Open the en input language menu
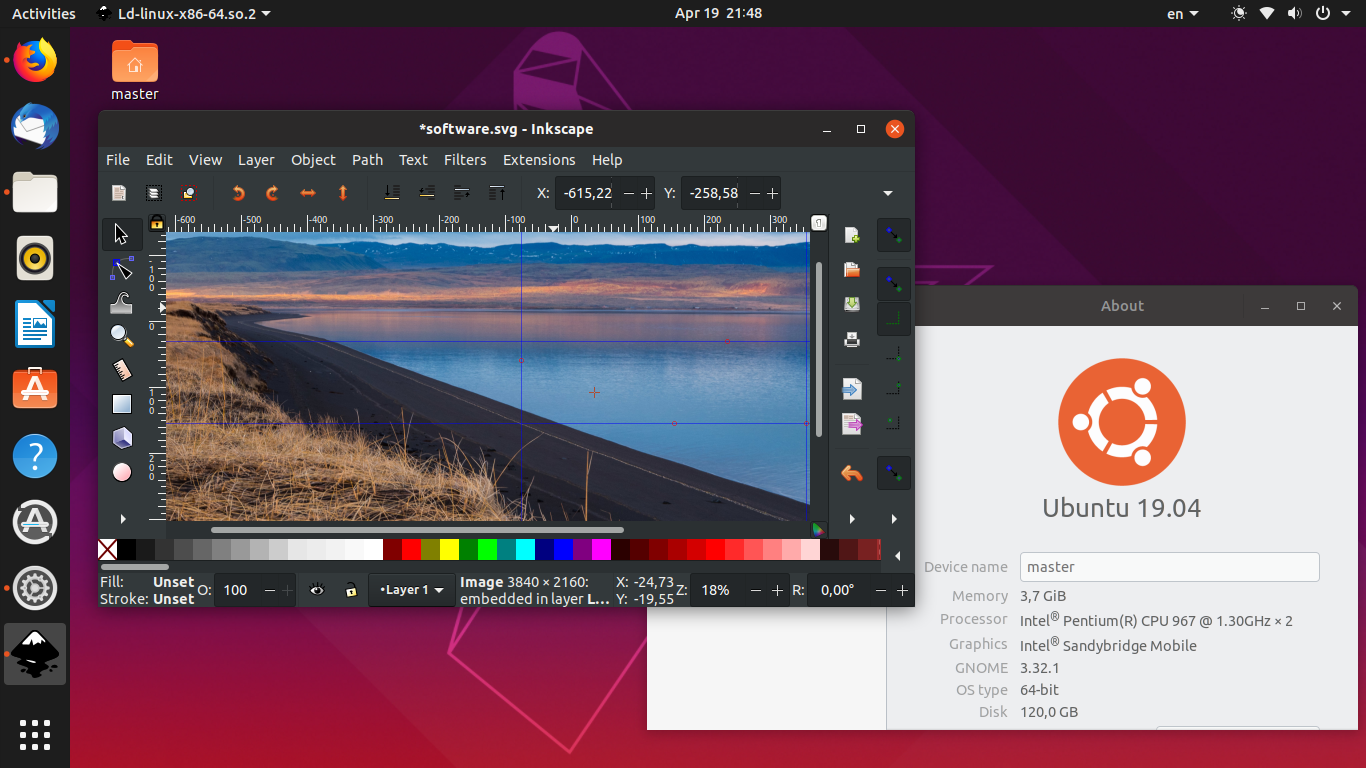Screen dimensions: 1366x768 pyautogui.click(x=1182, y=13)
